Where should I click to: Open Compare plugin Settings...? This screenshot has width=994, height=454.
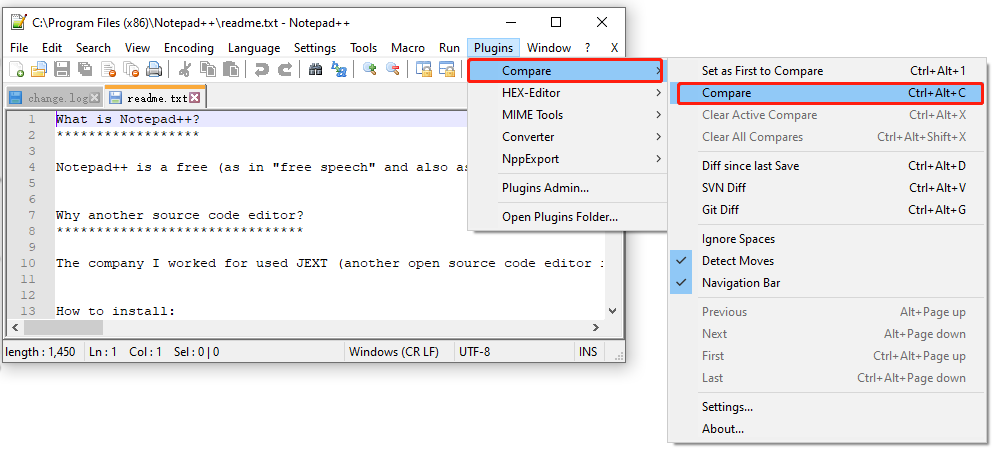(827, 407)
